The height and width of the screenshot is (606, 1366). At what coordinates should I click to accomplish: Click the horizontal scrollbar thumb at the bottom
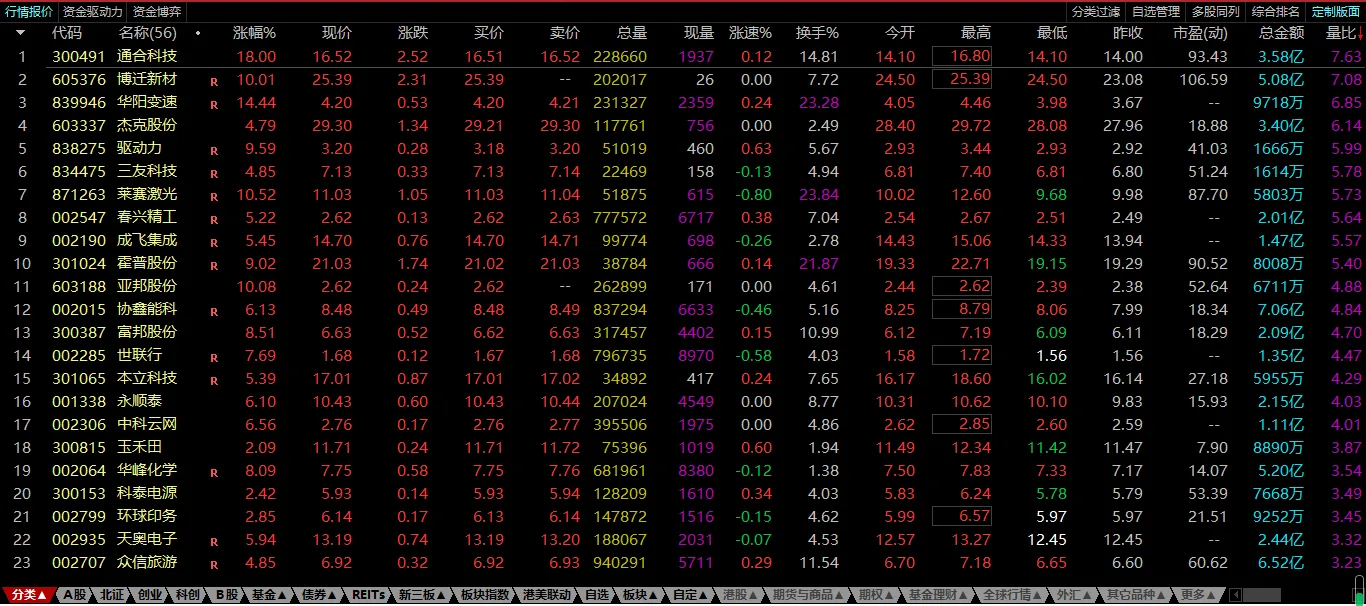(x=1262, y=595)
